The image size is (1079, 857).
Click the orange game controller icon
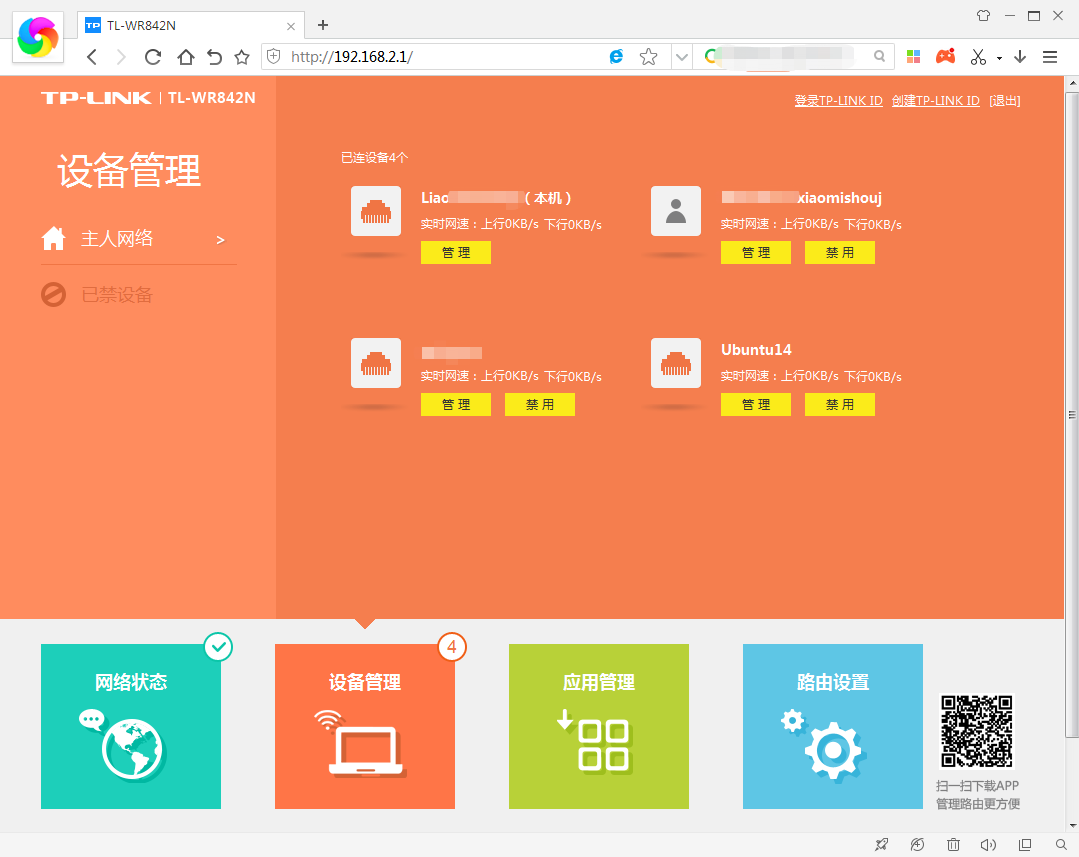point(945,57)
